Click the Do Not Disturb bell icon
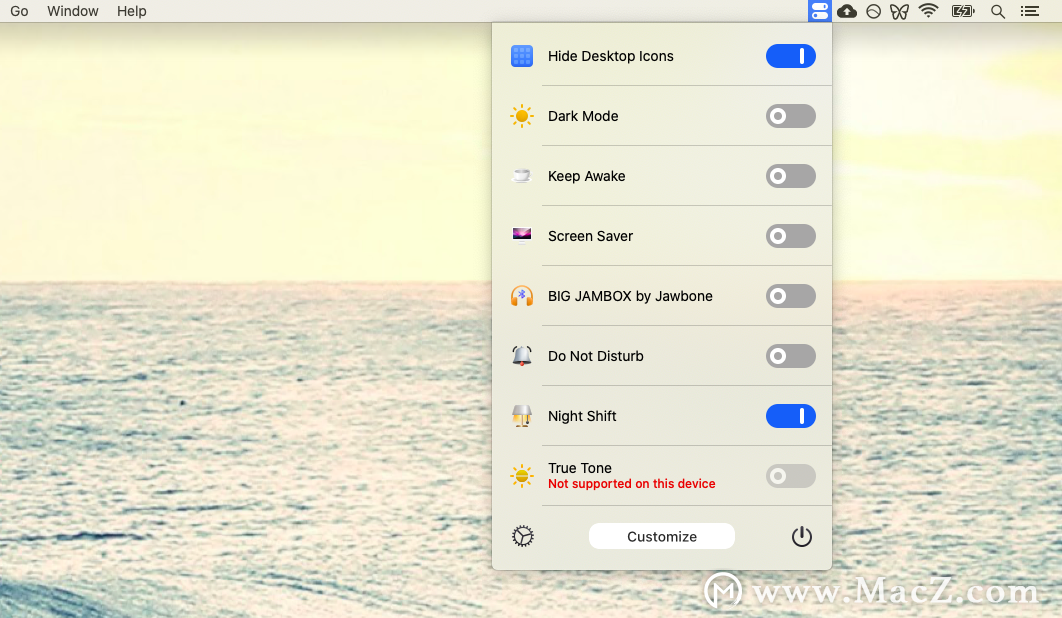1062x618 pixels. (522, 356)
